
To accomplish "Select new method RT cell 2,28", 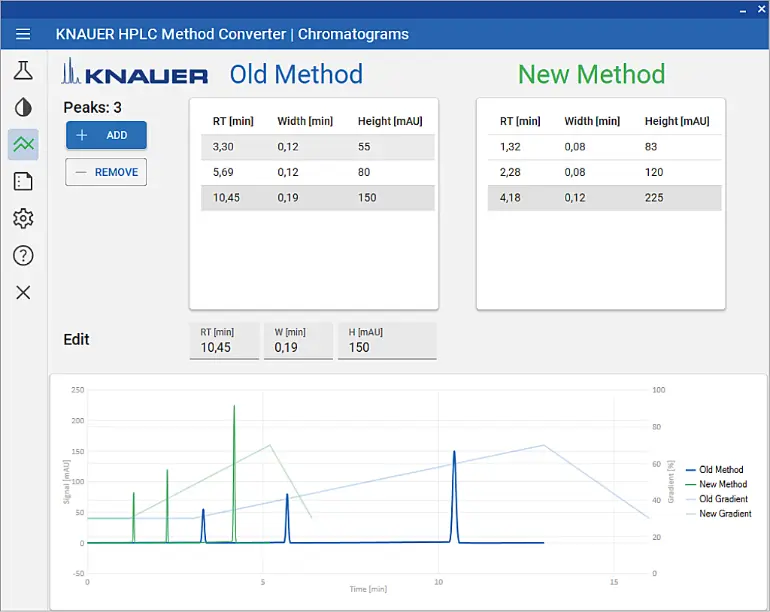I will click(x=510, y=172).
